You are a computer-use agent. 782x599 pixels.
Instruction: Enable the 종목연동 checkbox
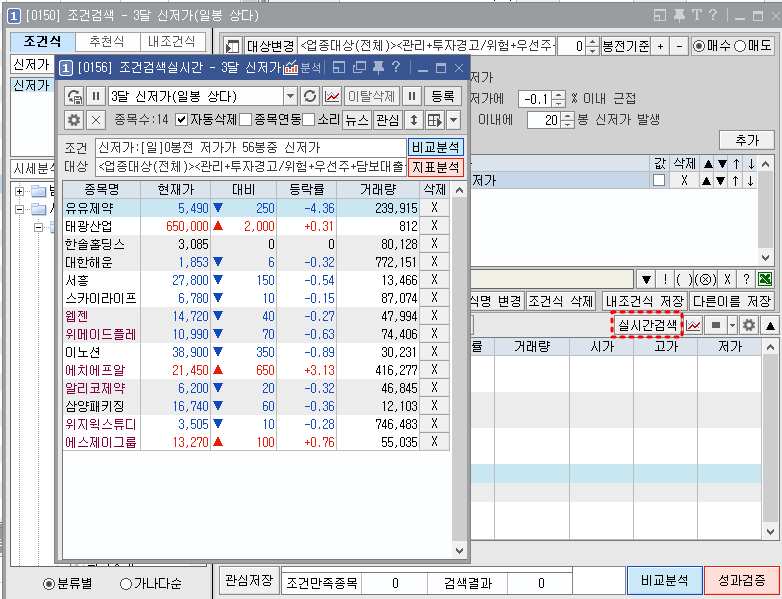(x=245, y=120)
